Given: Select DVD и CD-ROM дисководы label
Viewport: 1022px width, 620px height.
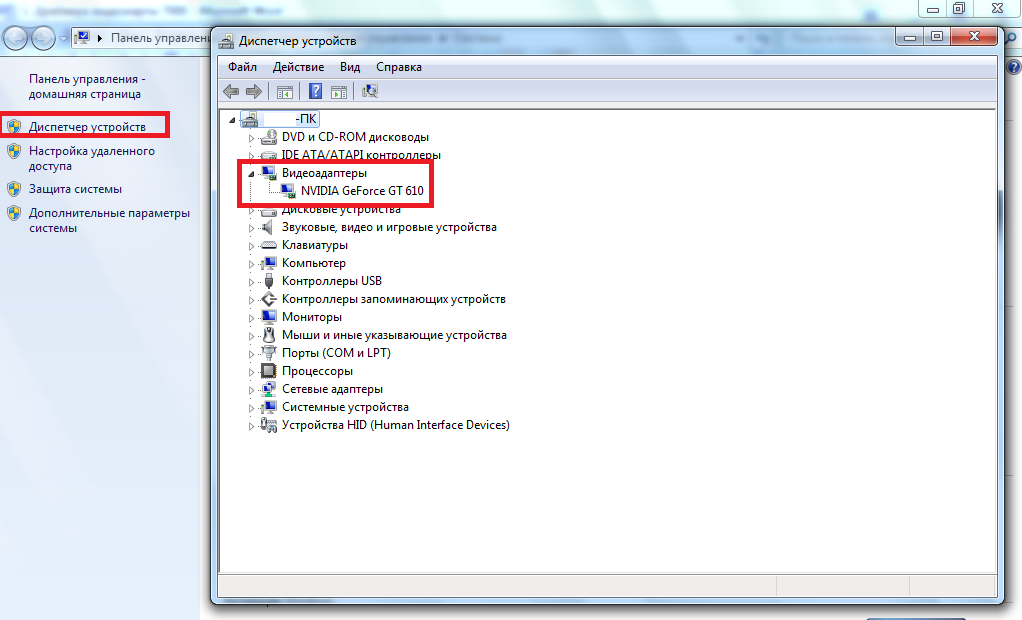Looking at the screenshot, I should 355,137.
